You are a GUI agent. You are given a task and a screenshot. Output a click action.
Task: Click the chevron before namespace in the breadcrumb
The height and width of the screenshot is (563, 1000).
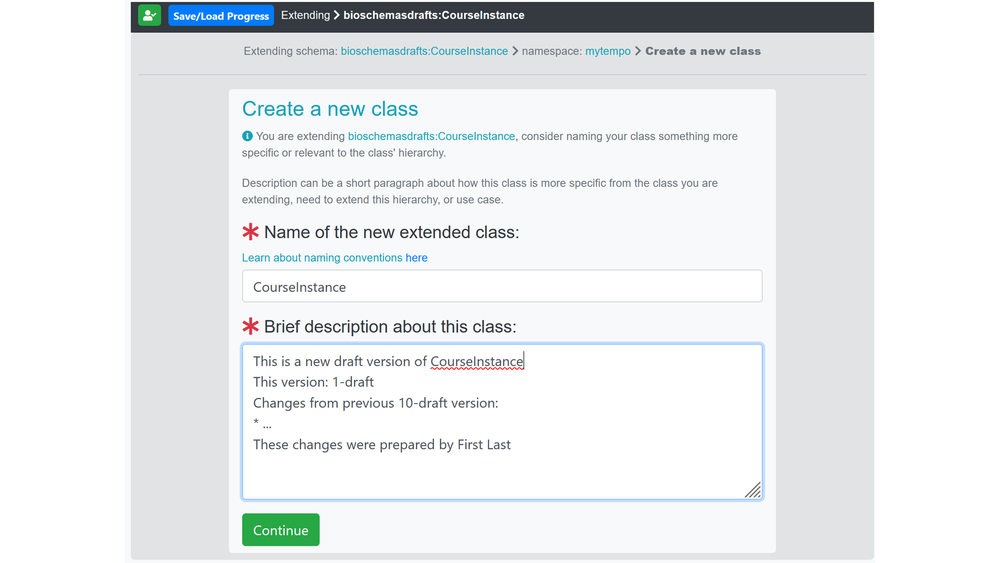(515, 51)
